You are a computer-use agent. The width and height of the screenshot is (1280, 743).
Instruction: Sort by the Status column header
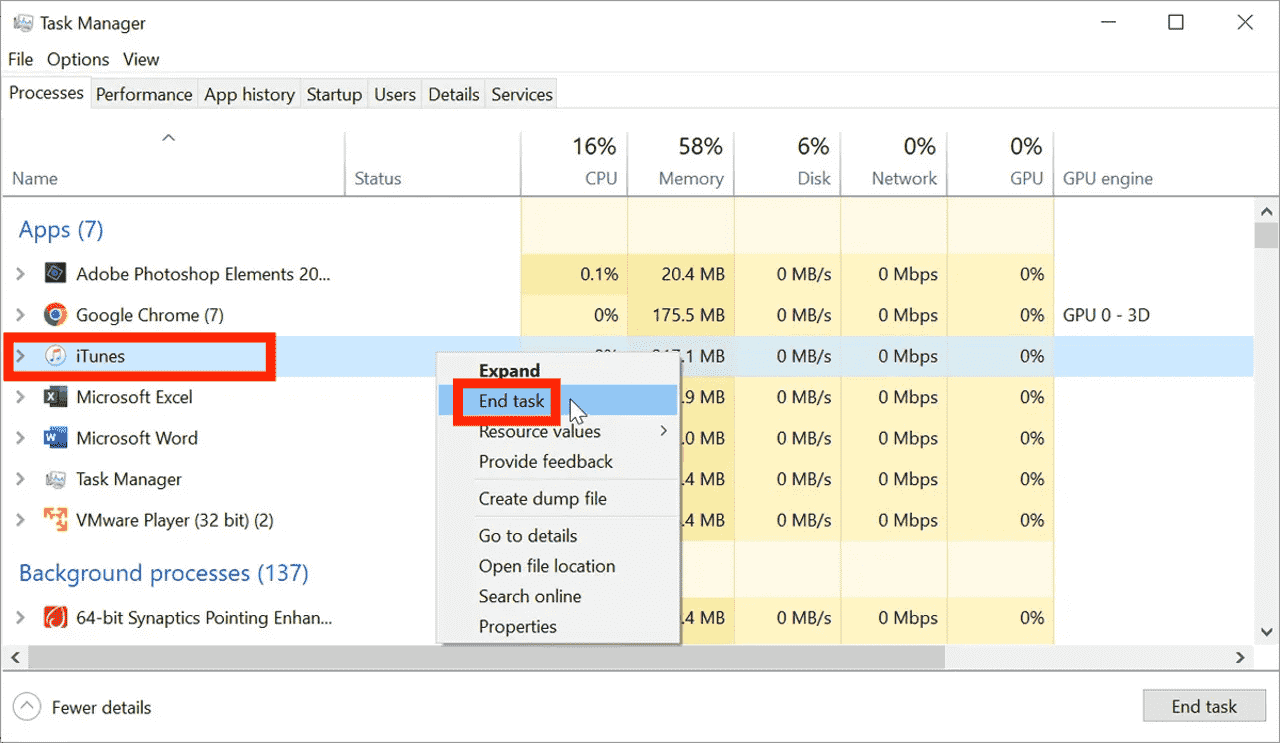point(432,163)
